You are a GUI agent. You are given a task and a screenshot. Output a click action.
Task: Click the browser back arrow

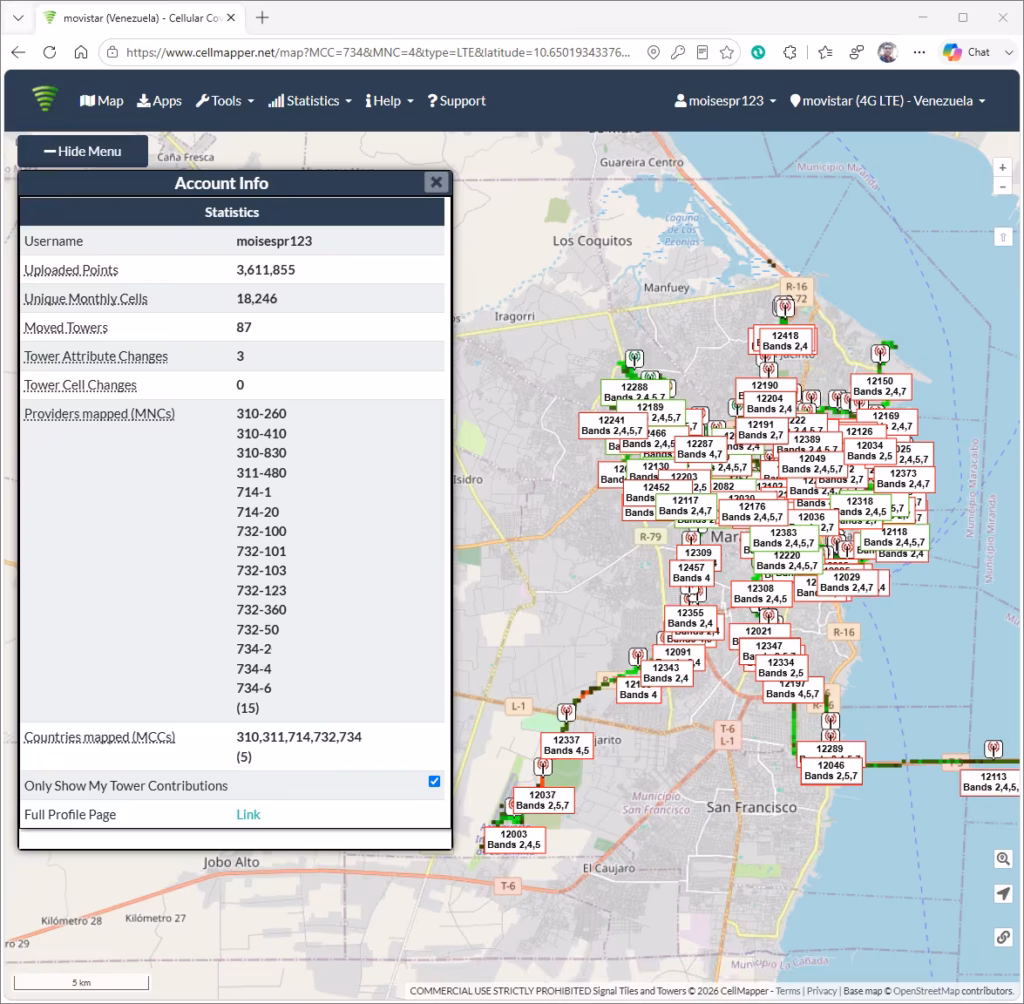click(18, 52)
